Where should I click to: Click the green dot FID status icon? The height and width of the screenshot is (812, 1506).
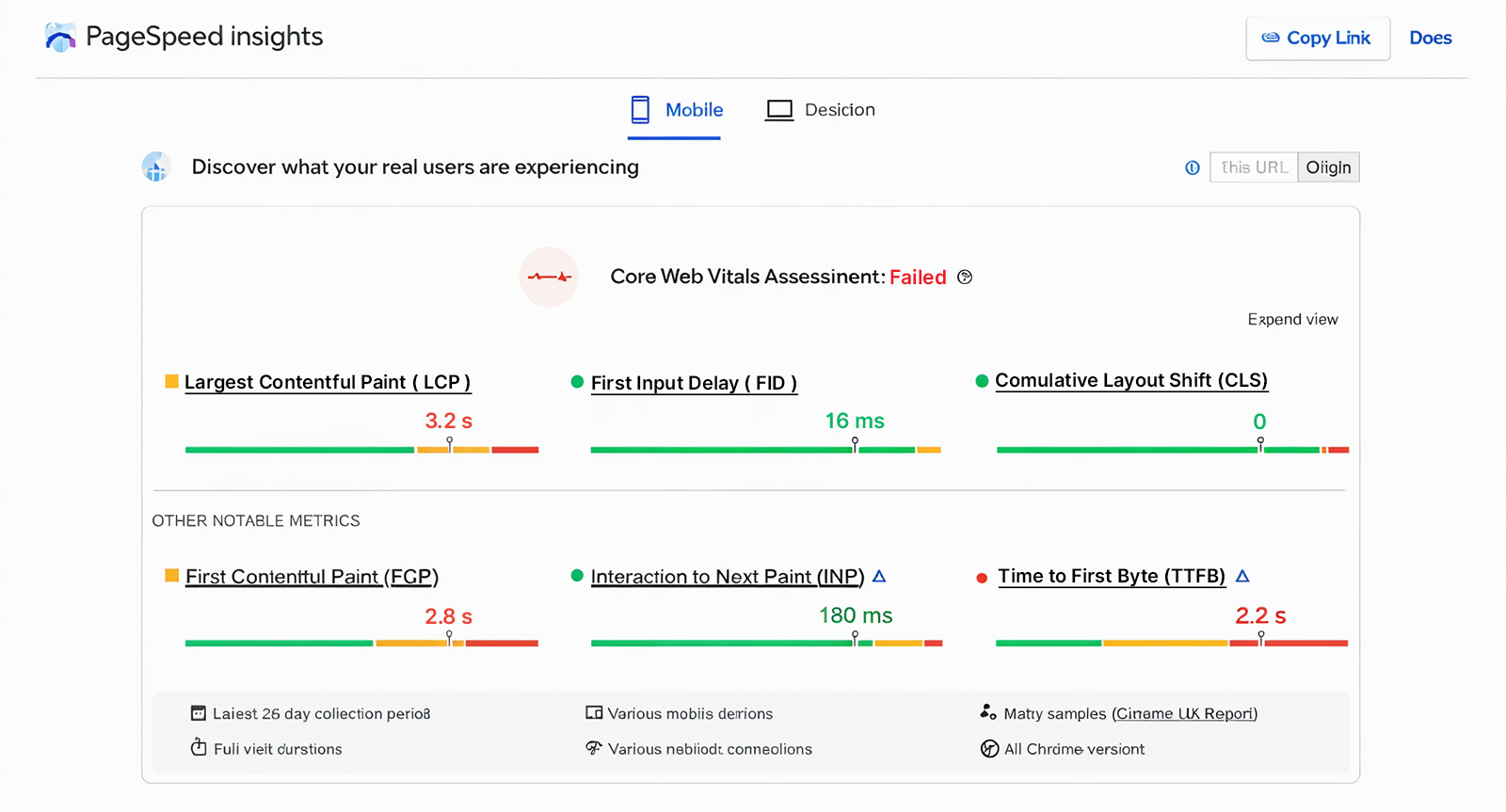click(577, 381)
